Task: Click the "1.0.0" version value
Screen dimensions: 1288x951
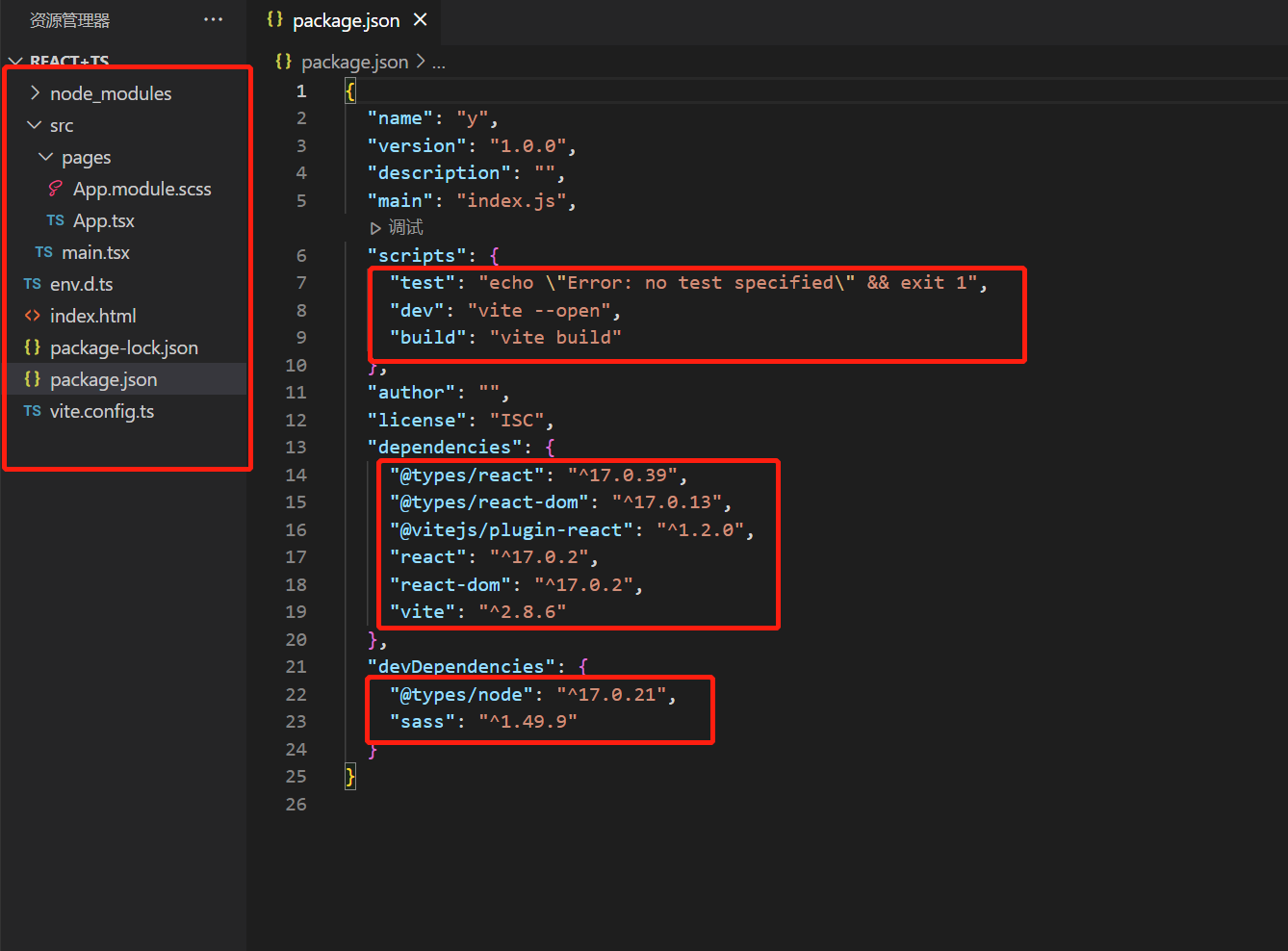Action: pyautogui.click(x=528, y=146)
